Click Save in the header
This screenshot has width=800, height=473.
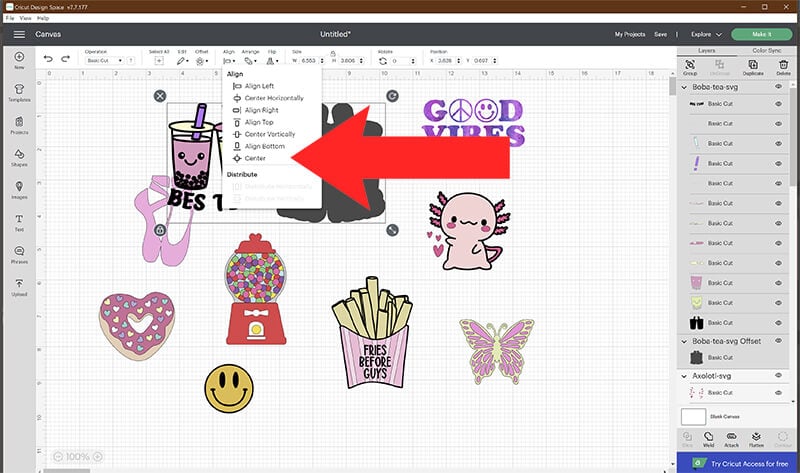[x=660, y=34]
